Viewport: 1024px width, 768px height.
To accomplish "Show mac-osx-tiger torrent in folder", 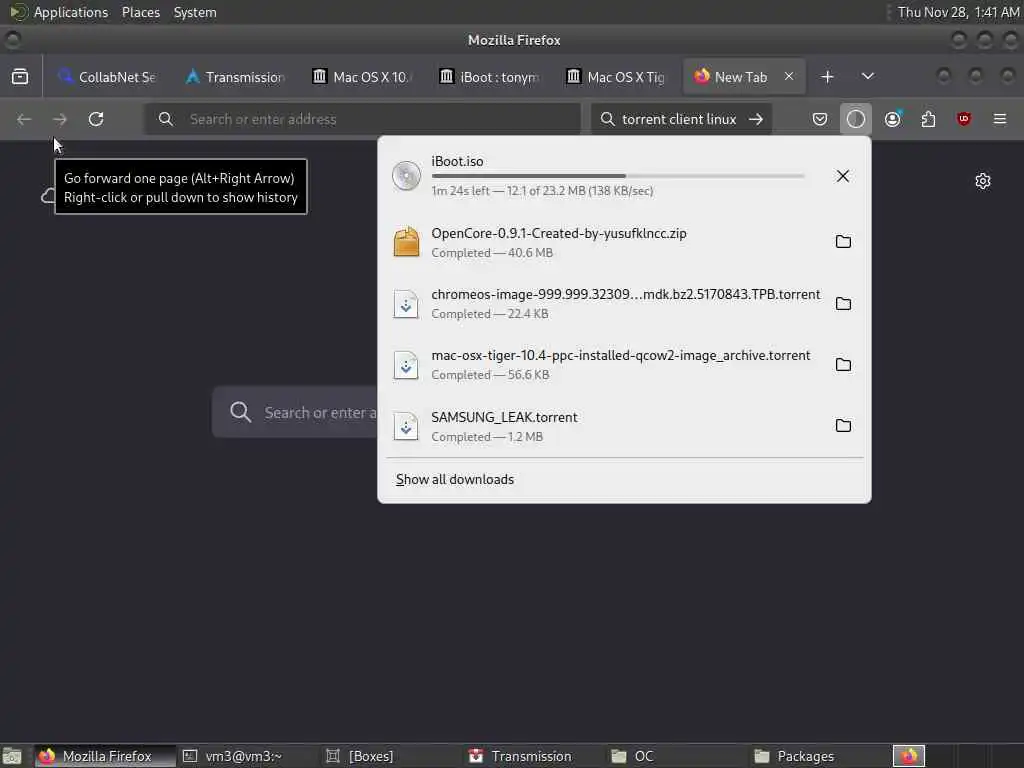I will coord(843,364).
